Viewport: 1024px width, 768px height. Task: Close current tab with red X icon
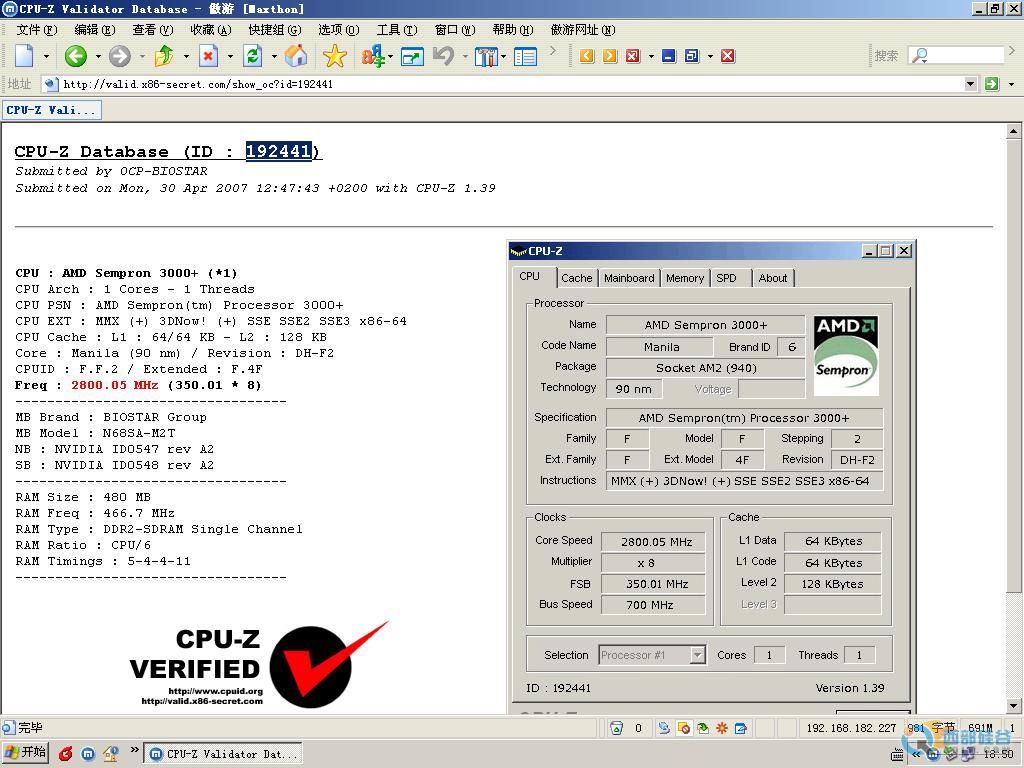coord(633,56)
